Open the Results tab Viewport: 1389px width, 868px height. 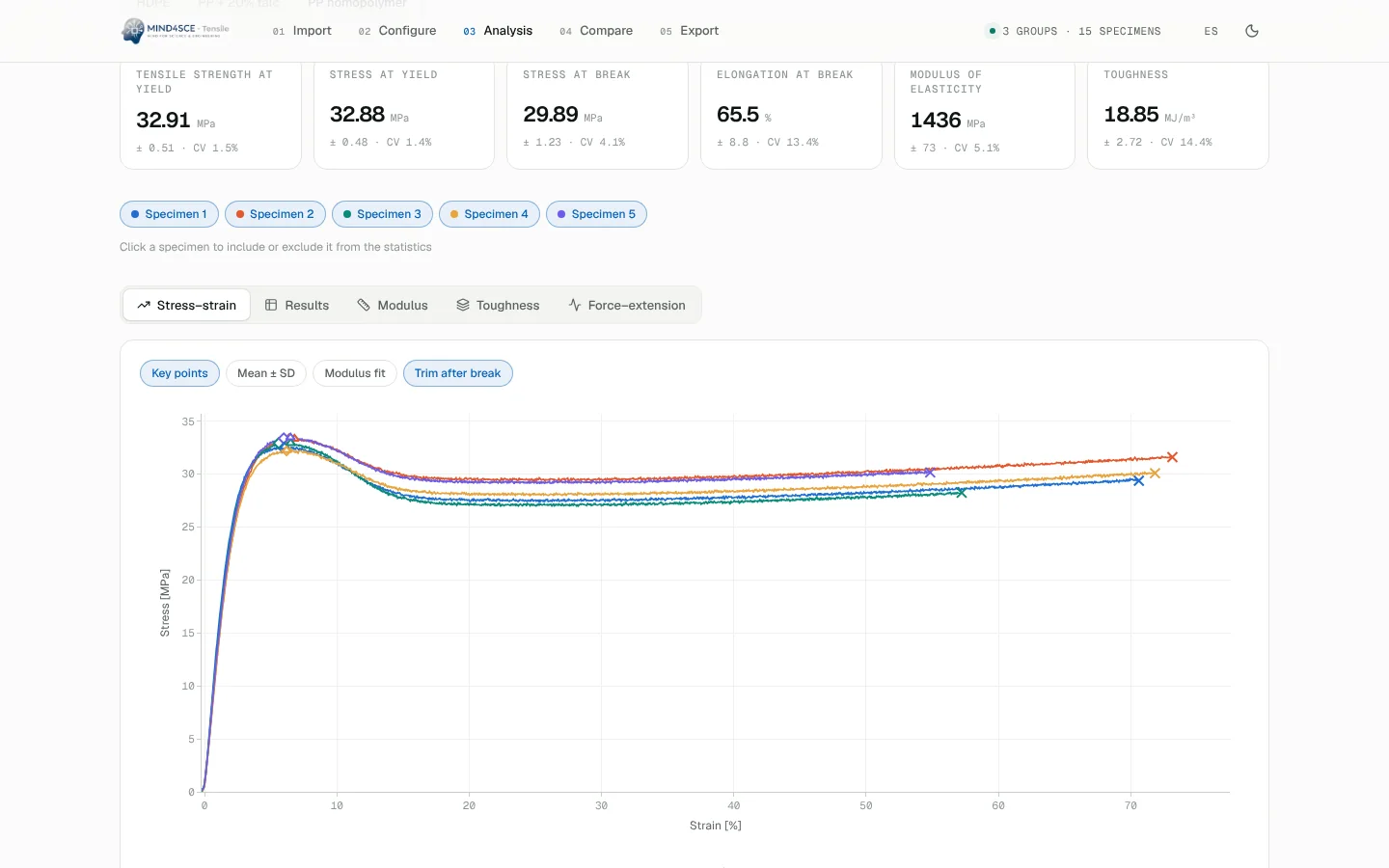click(297, 305)
